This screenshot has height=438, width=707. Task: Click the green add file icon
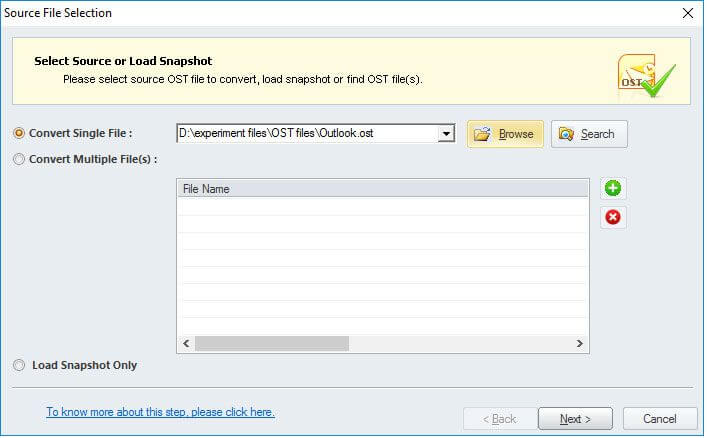click(613, 188)
